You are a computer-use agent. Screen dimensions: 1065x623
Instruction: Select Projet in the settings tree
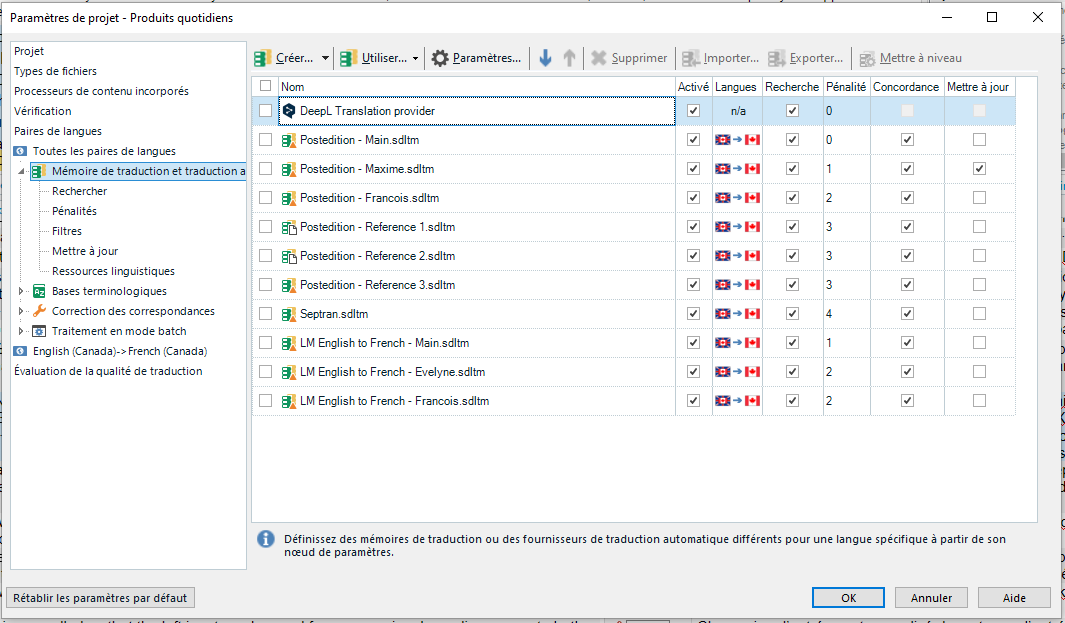(29, 51)
